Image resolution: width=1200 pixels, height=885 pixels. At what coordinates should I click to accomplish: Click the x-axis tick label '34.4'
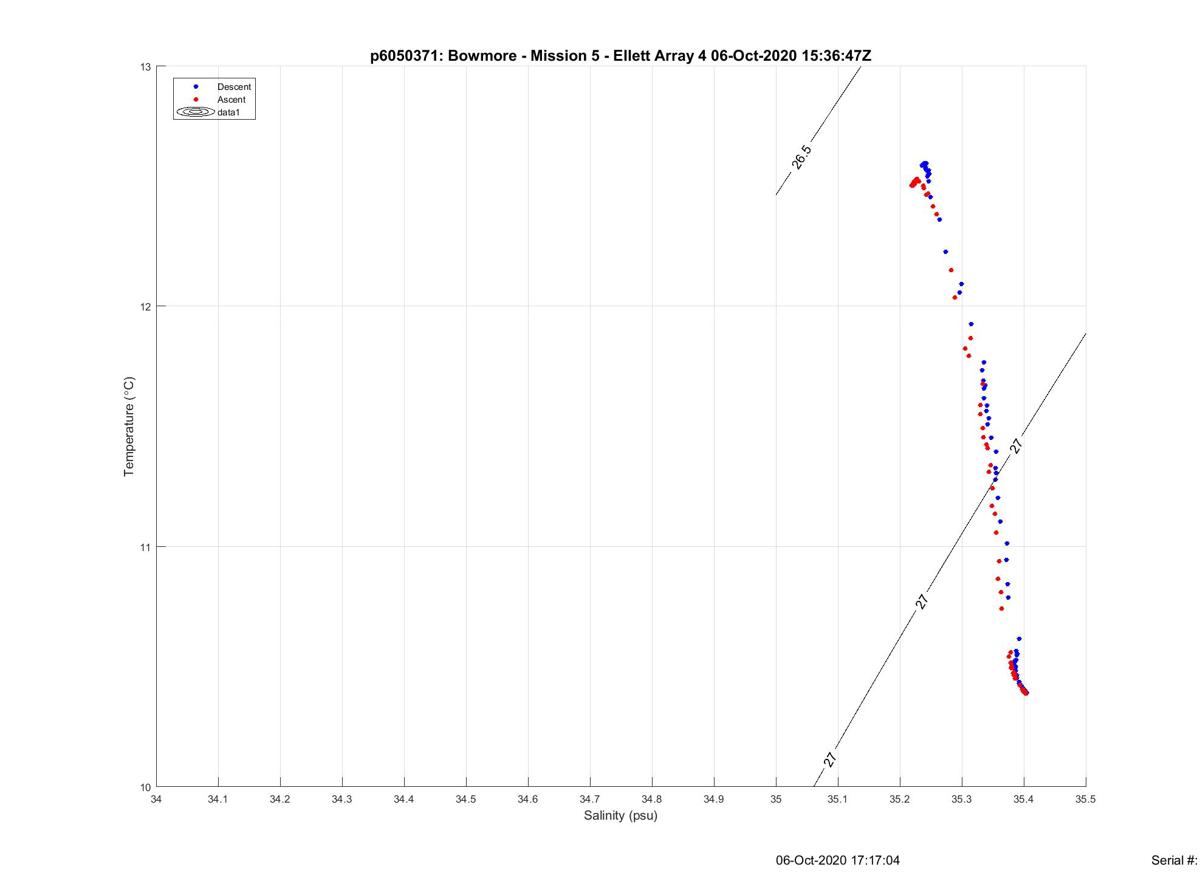click(x=404, y=799)
